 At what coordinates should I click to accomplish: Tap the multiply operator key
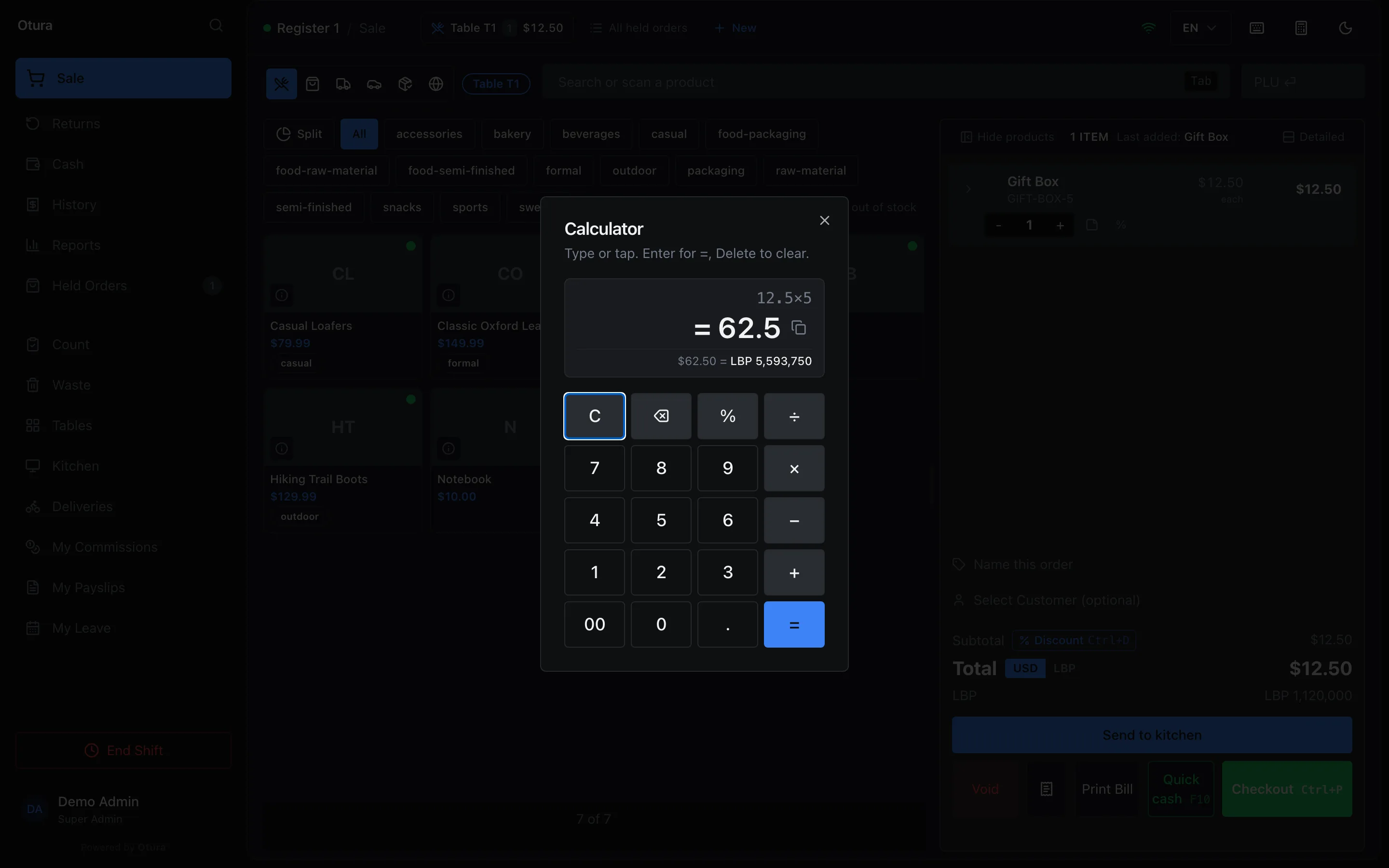point(794,468)
